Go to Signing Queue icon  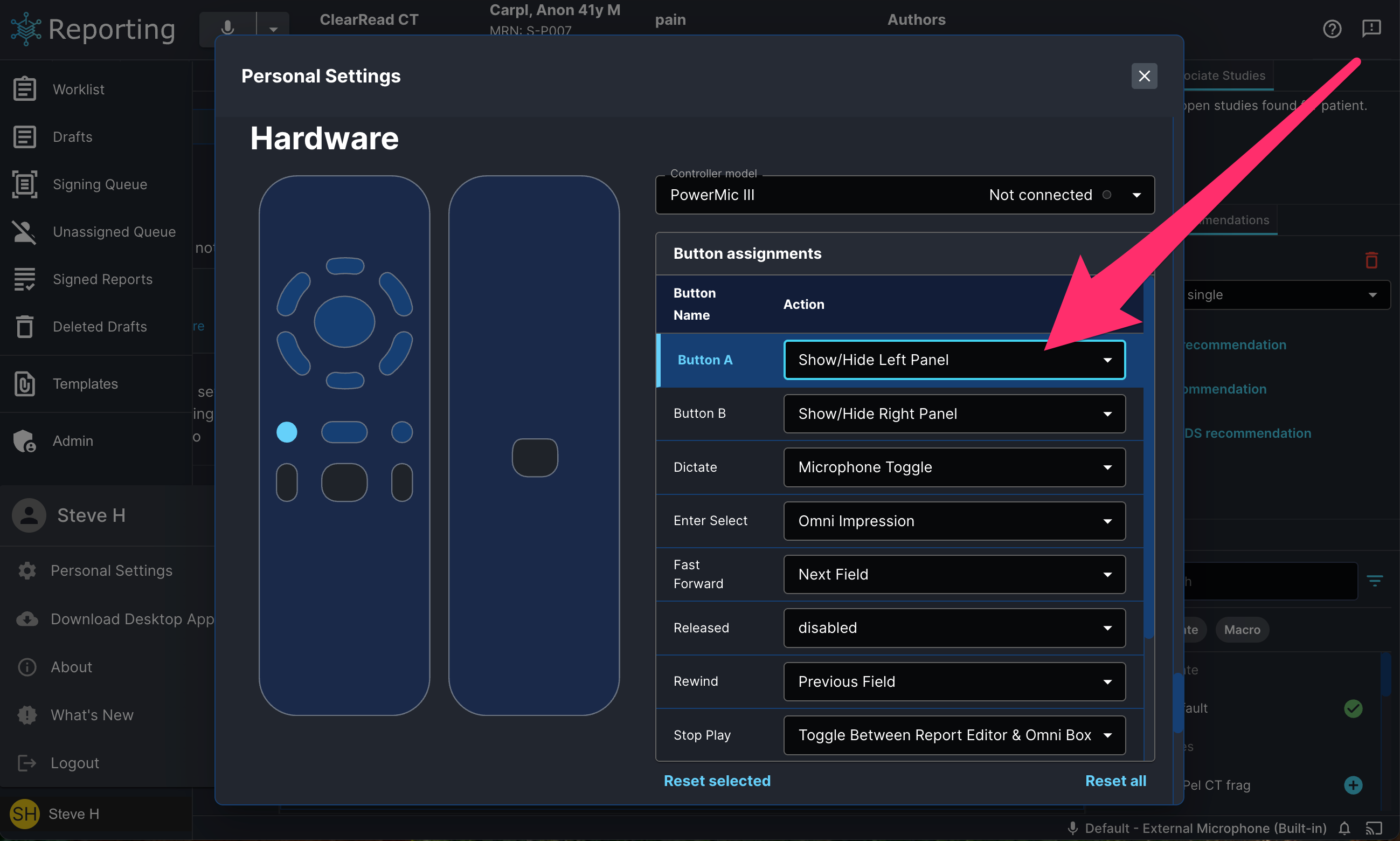point(24,184)
